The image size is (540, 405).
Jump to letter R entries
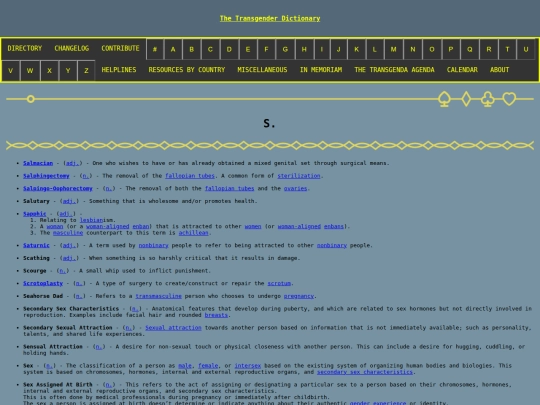coord(489,49)
